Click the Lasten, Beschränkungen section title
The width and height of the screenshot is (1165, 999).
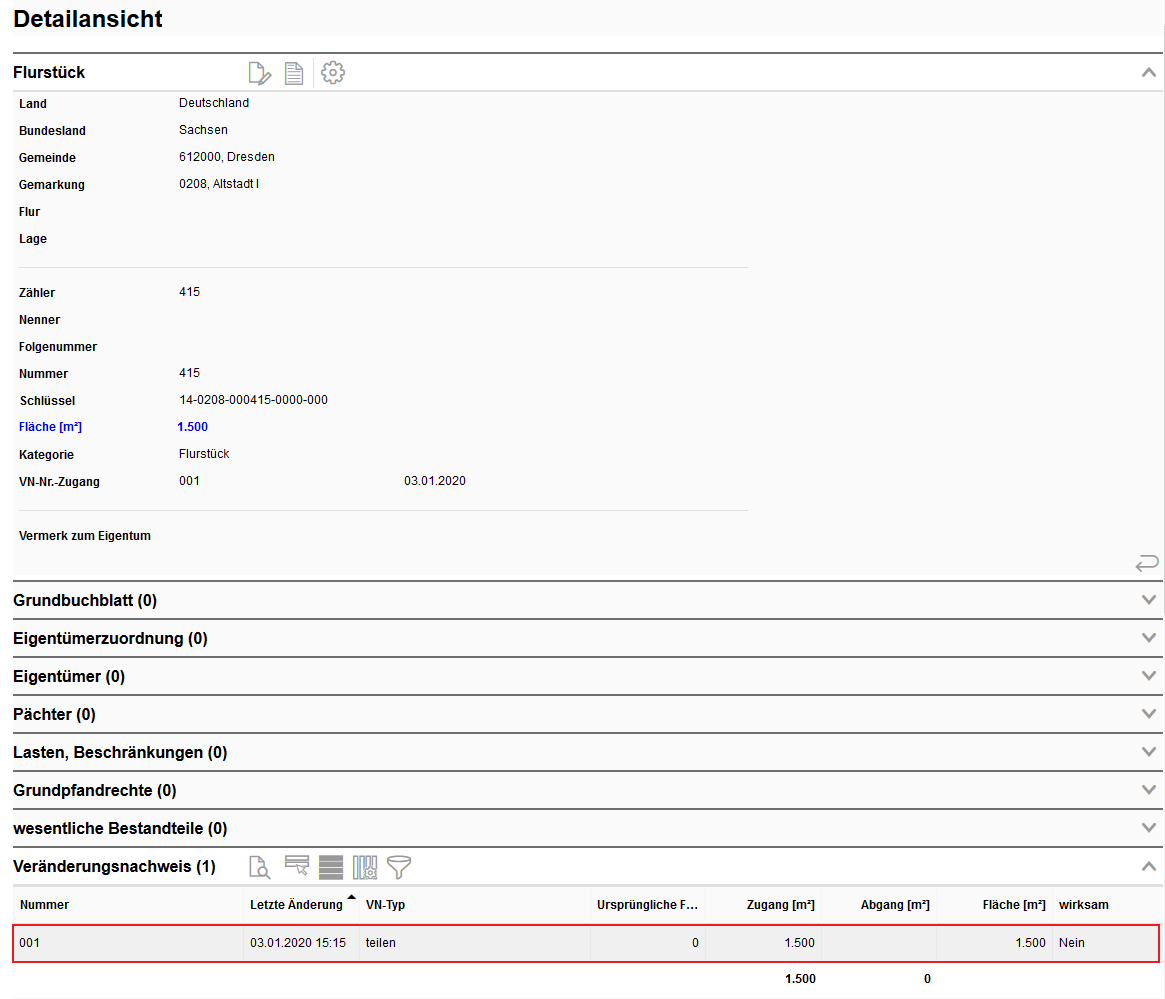(x=120, y=753)
